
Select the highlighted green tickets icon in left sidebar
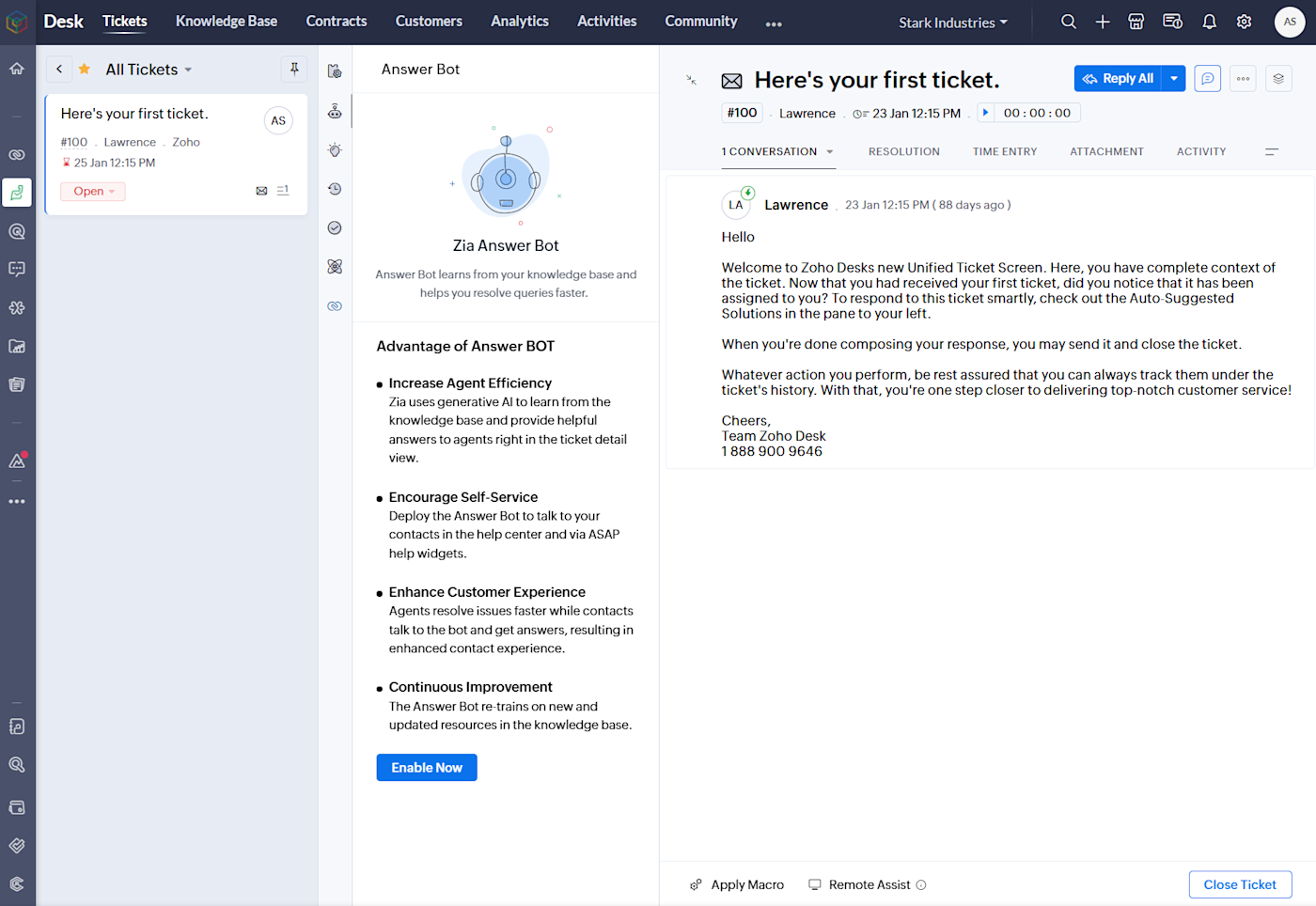17,193
